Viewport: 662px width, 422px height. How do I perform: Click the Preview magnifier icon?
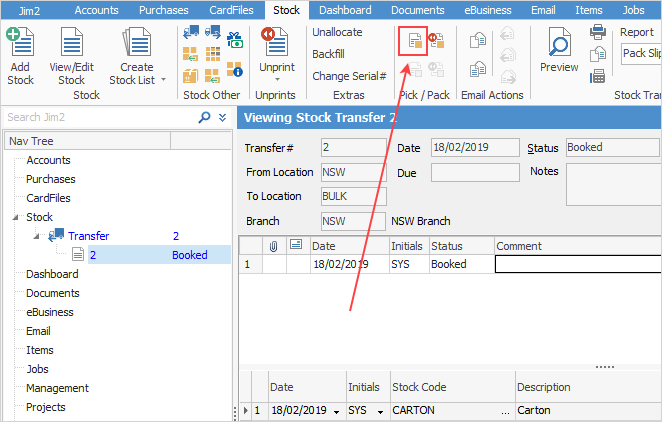click(x=559, y=42)
